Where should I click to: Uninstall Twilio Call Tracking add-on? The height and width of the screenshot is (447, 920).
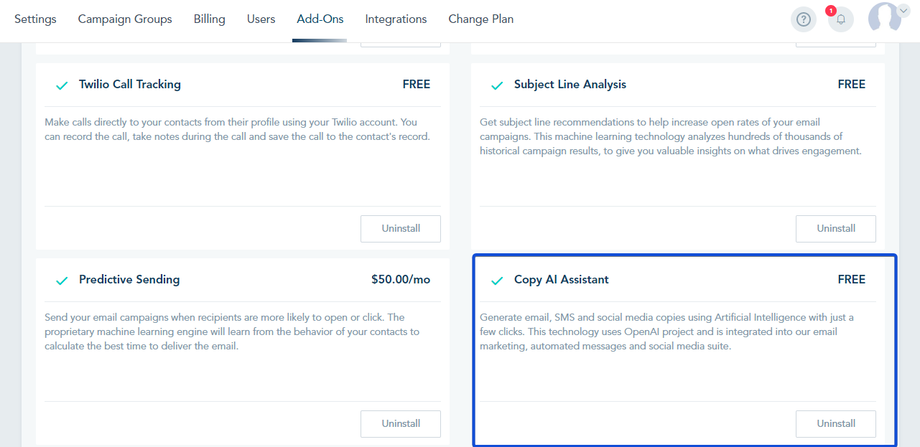tap(400, 228)
